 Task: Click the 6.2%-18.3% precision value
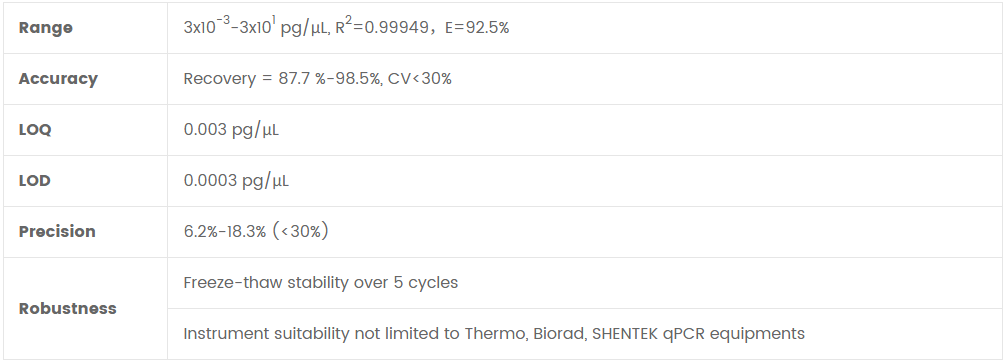pos(225,232)
